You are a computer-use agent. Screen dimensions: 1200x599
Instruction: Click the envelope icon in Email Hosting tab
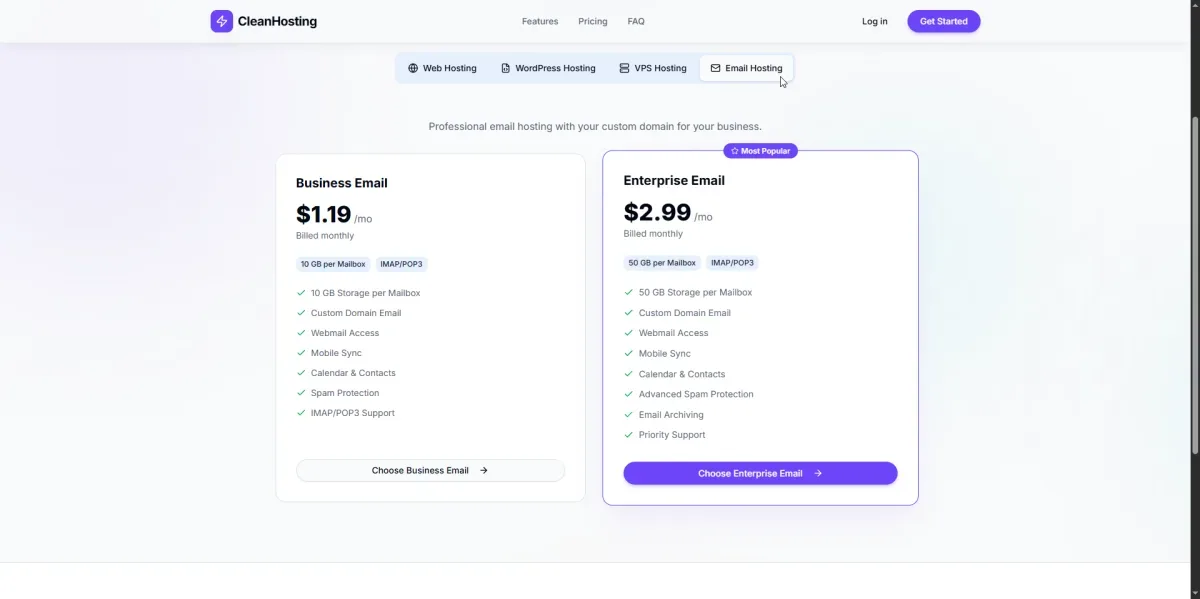tap(715, 68)
